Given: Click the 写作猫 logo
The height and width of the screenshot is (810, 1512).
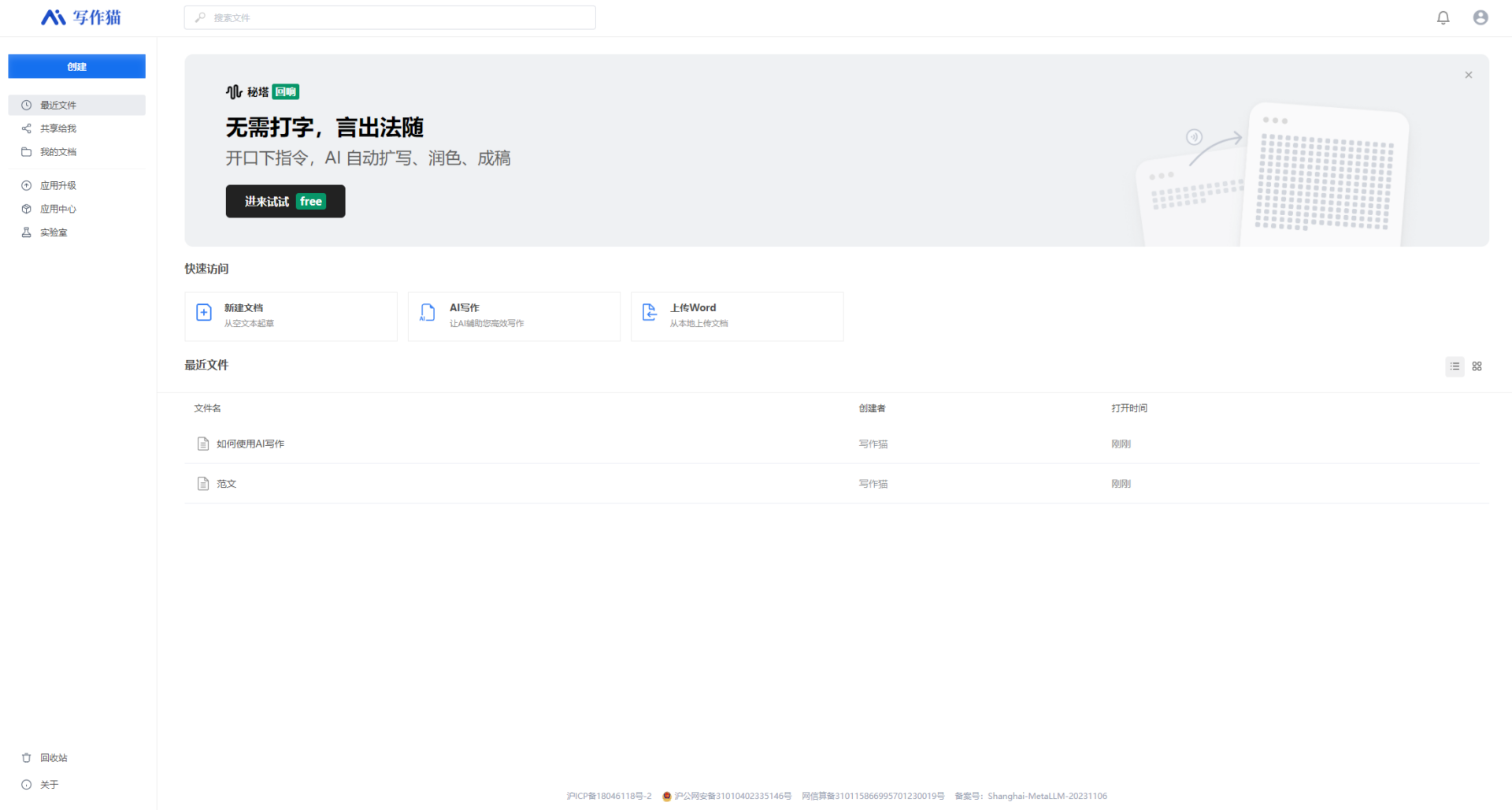Looking at the screenshot, I should coord(81,17).
